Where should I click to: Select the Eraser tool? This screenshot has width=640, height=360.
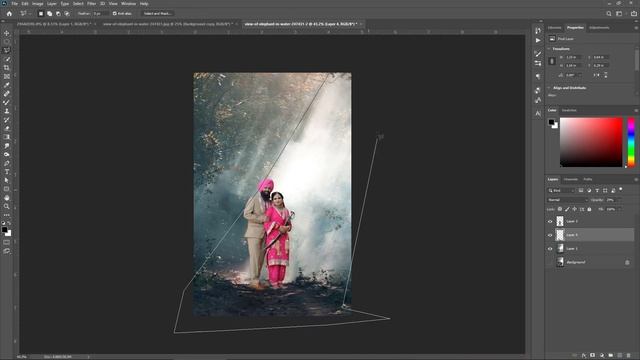click(x=7, y=129)
